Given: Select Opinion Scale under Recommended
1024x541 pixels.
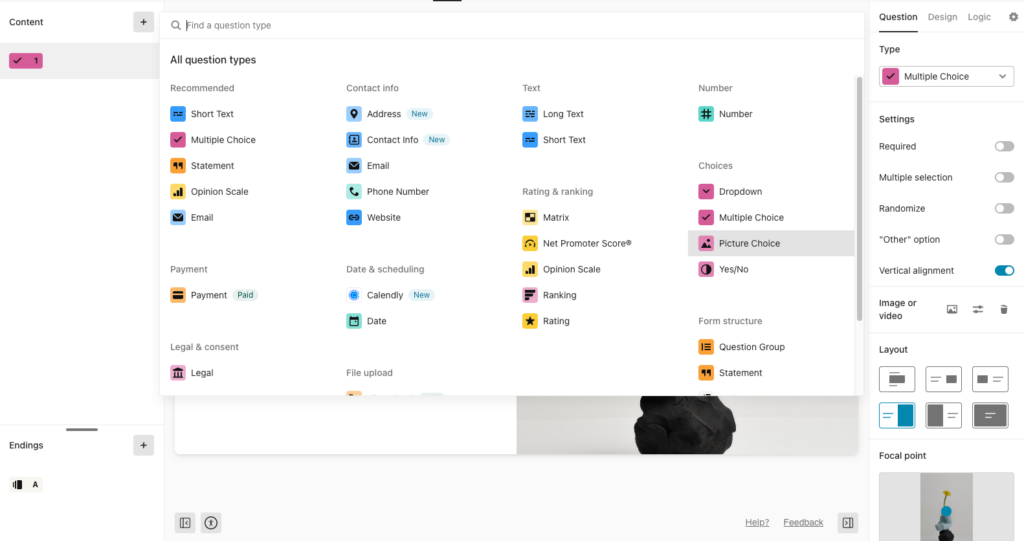Looking at the screenshot, I should [x=209, y=191].
